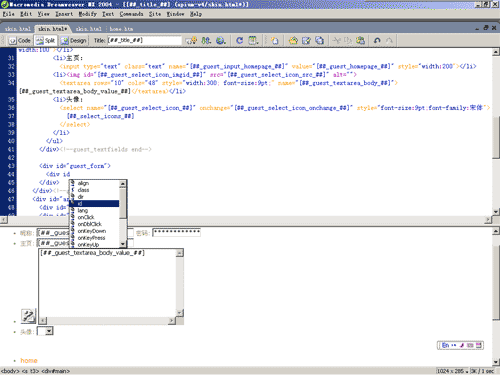The height and width of the screenshot is (375, 500).
Task: Click the textarea horizontal scroll-right arrow
Action: coord(172,320)
